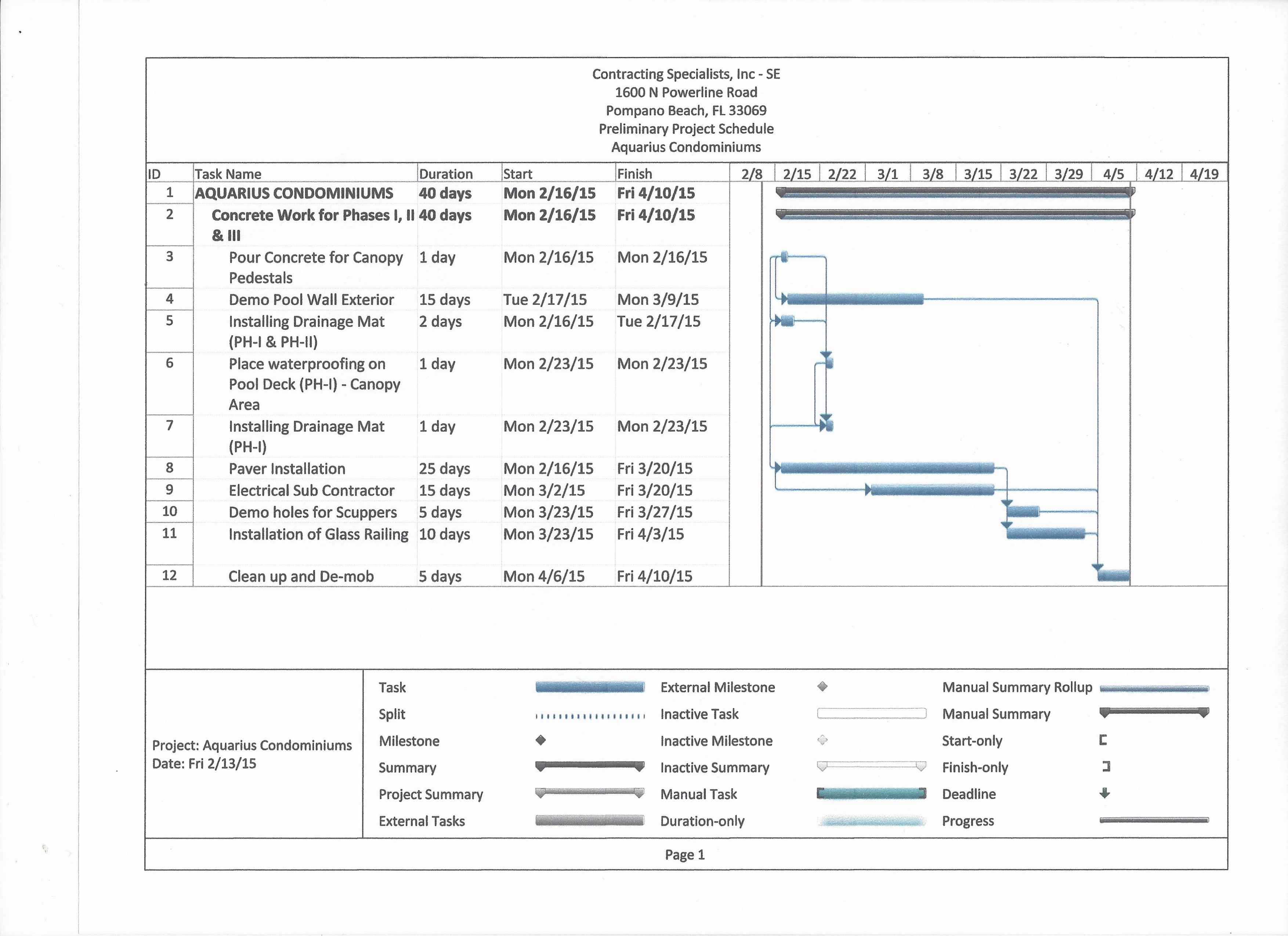Viewport: 1288px width, 936px height.
Task: Select AQUARIUS CONDOMINIUMS summary task name
Action: (294, 193)
